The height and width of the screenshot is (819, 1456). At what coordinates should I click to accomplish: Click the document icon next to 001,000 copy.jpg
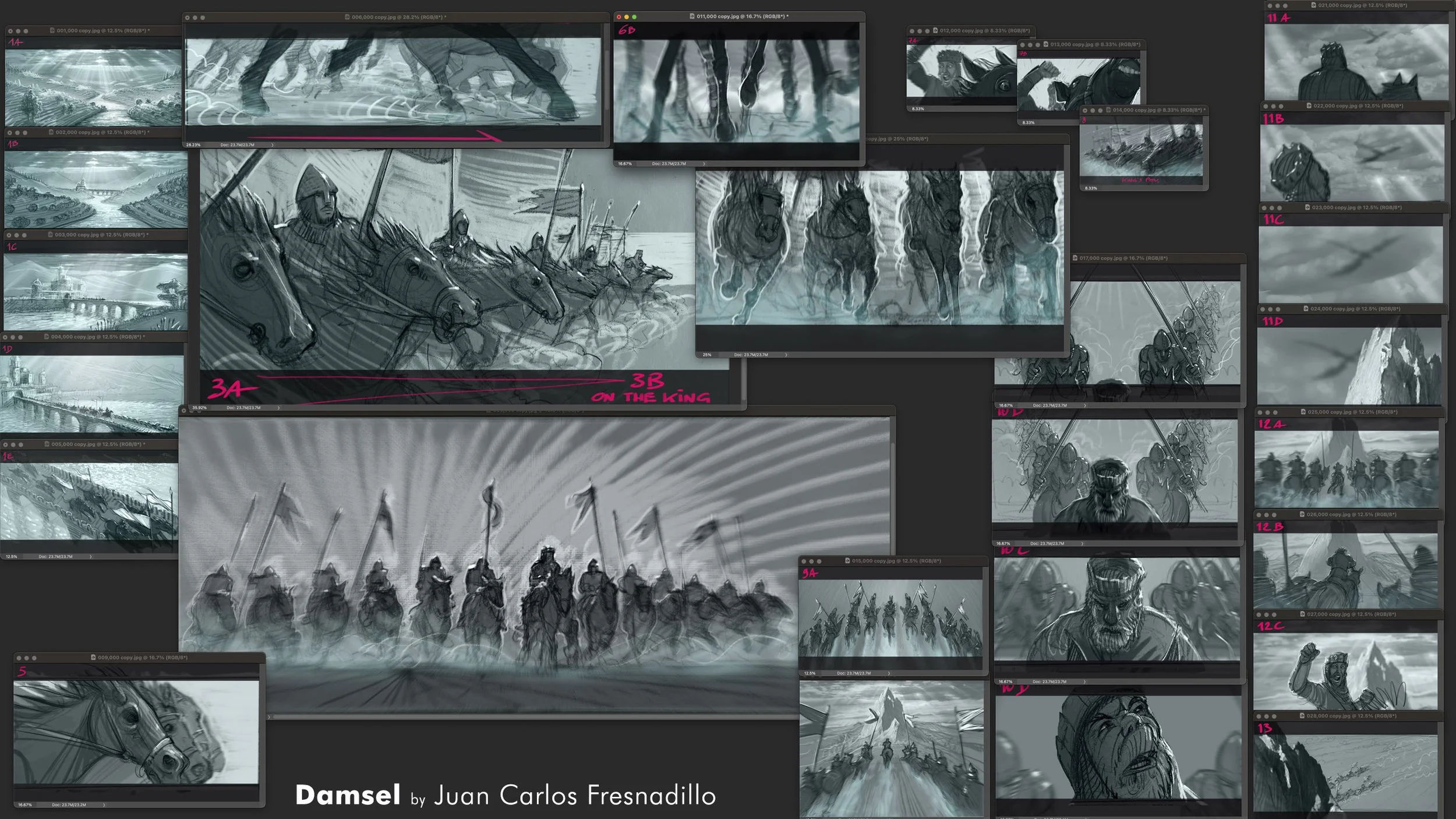click(x=52, y=31)
